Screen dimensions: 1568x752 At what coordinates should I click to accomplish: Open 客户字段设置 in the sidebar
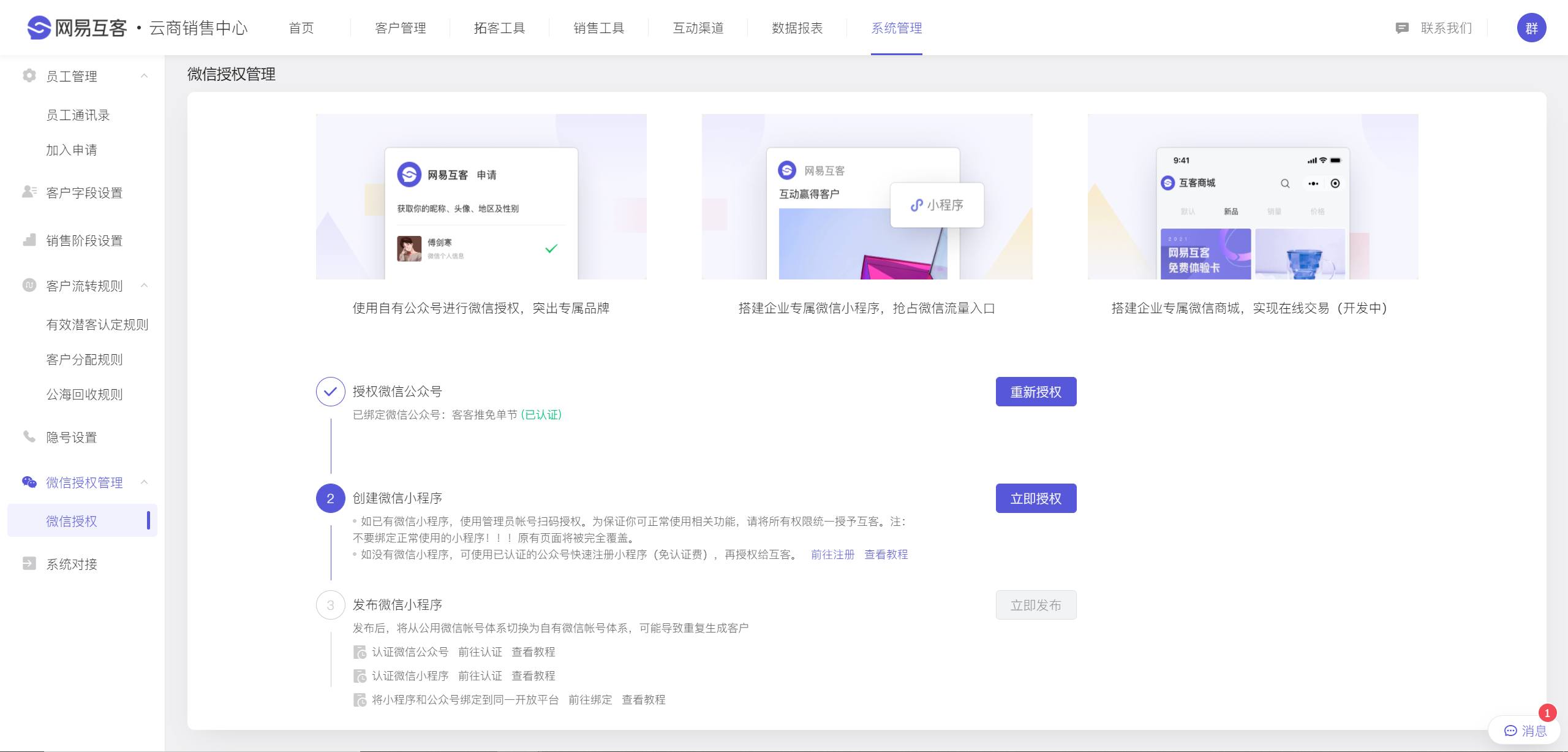85,192
